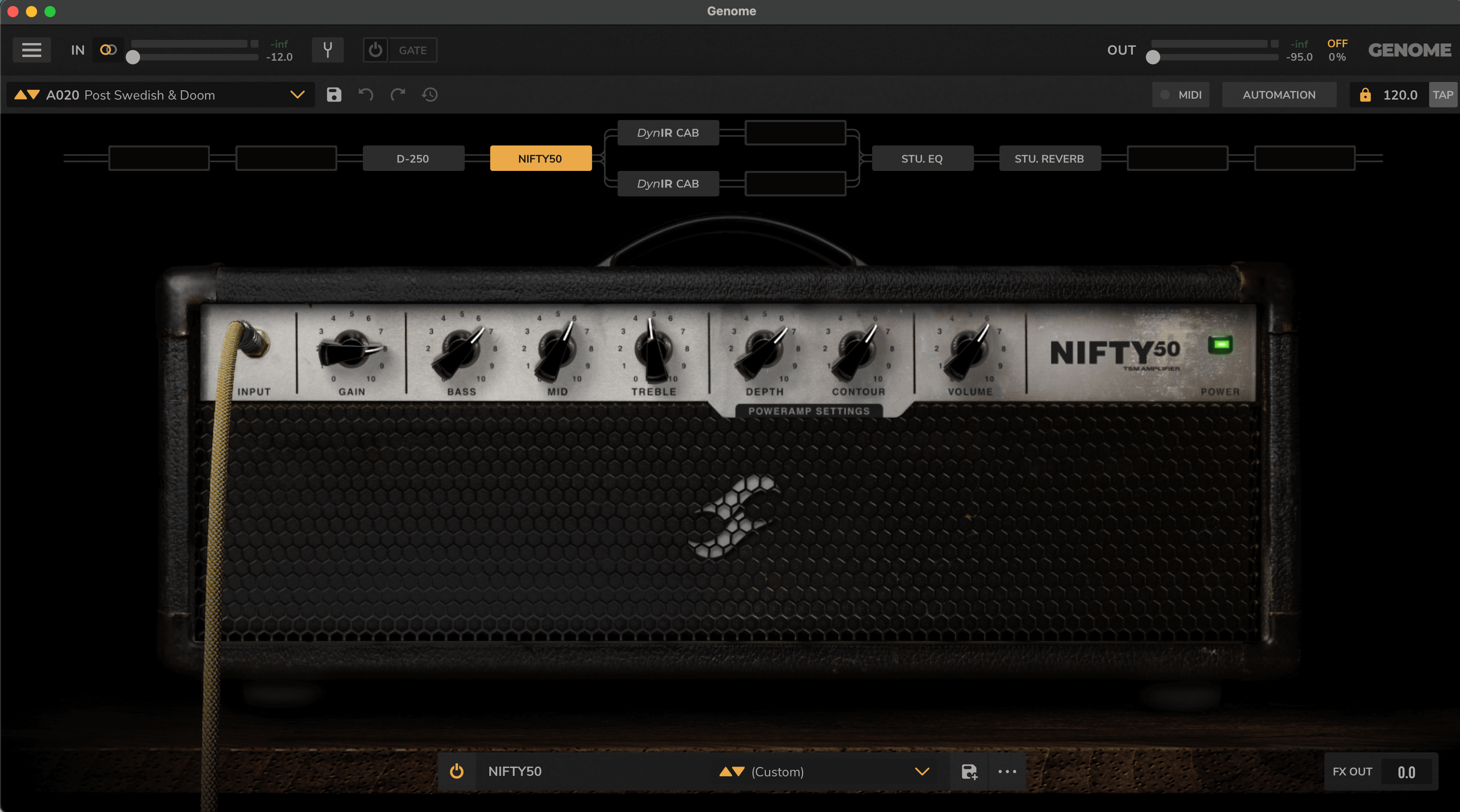Select the lower DynIR CAB block
This screenshot has height=812, width=1460.
click(x=668, y=183)
